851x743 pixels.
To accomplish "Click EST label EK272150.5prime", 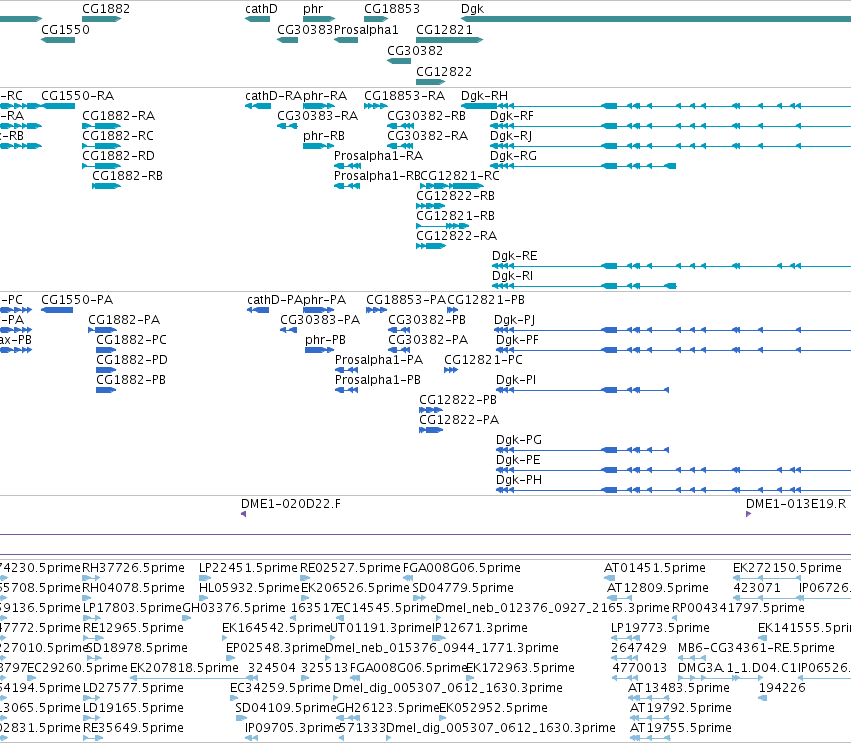I will click(x=788, y=568).
